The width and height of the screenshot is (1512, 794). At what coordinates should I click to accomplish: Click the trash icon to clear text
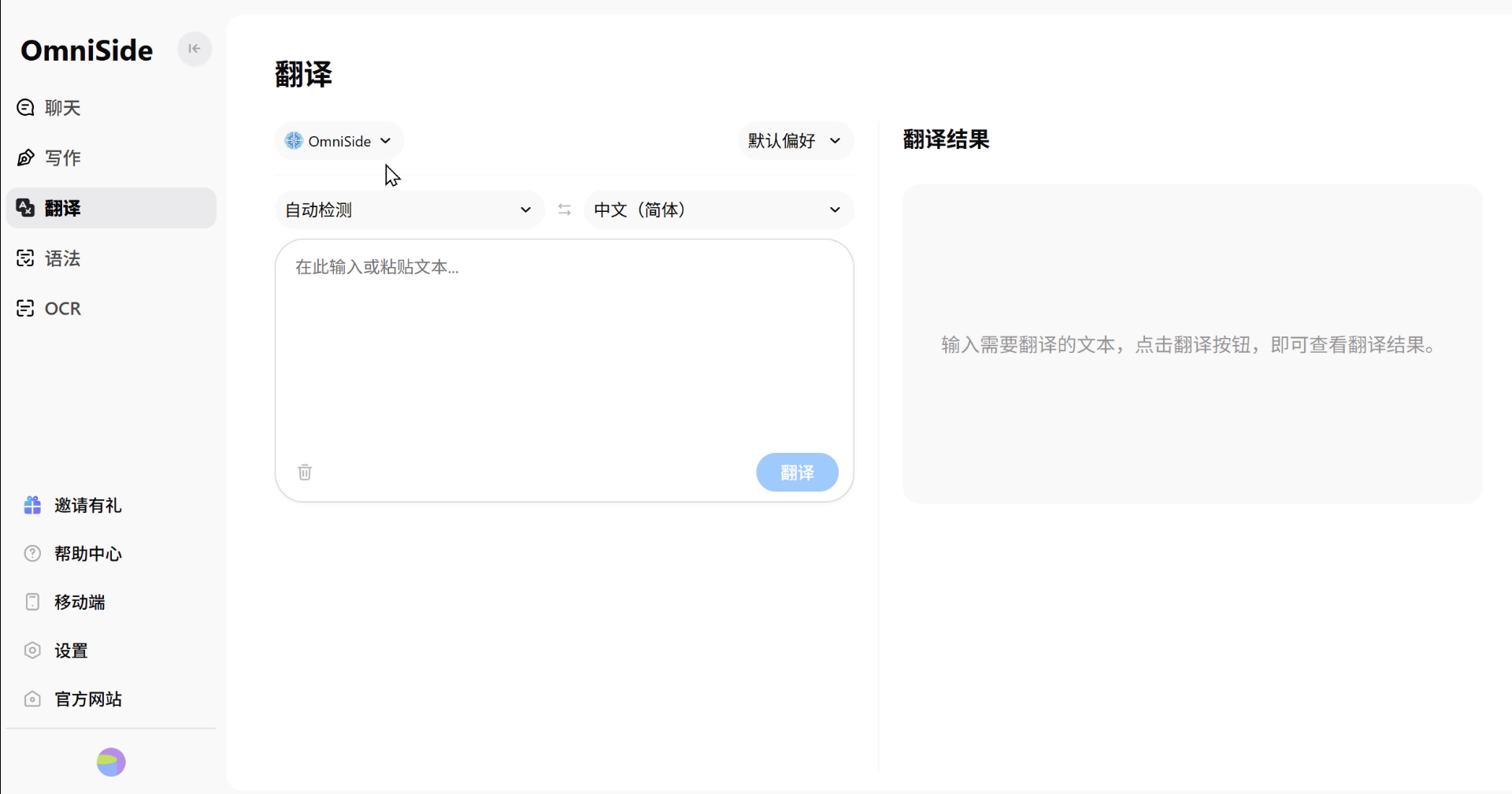(x=305, y=473)
